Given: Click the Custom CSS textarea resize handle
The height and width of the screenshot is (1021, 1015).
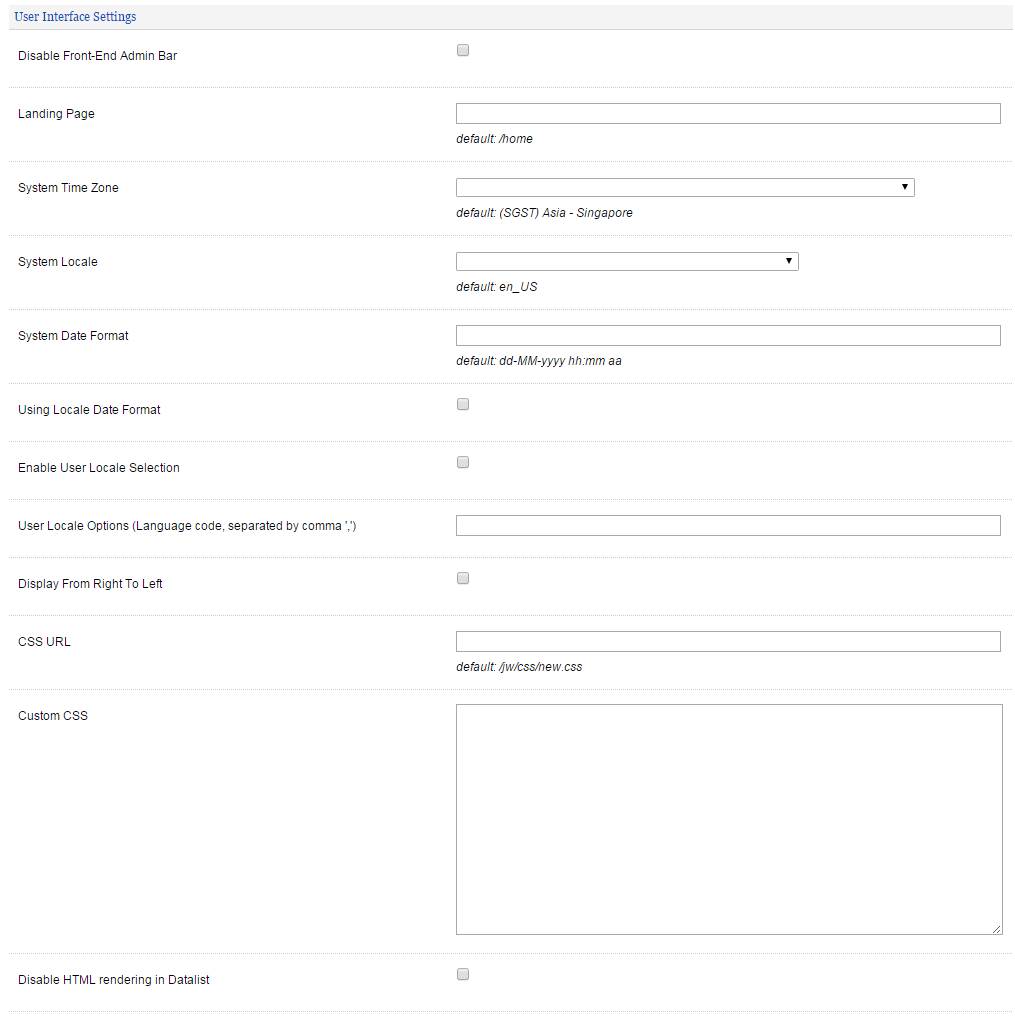Looking at the screenshot, I should click(x=996, y=929).
